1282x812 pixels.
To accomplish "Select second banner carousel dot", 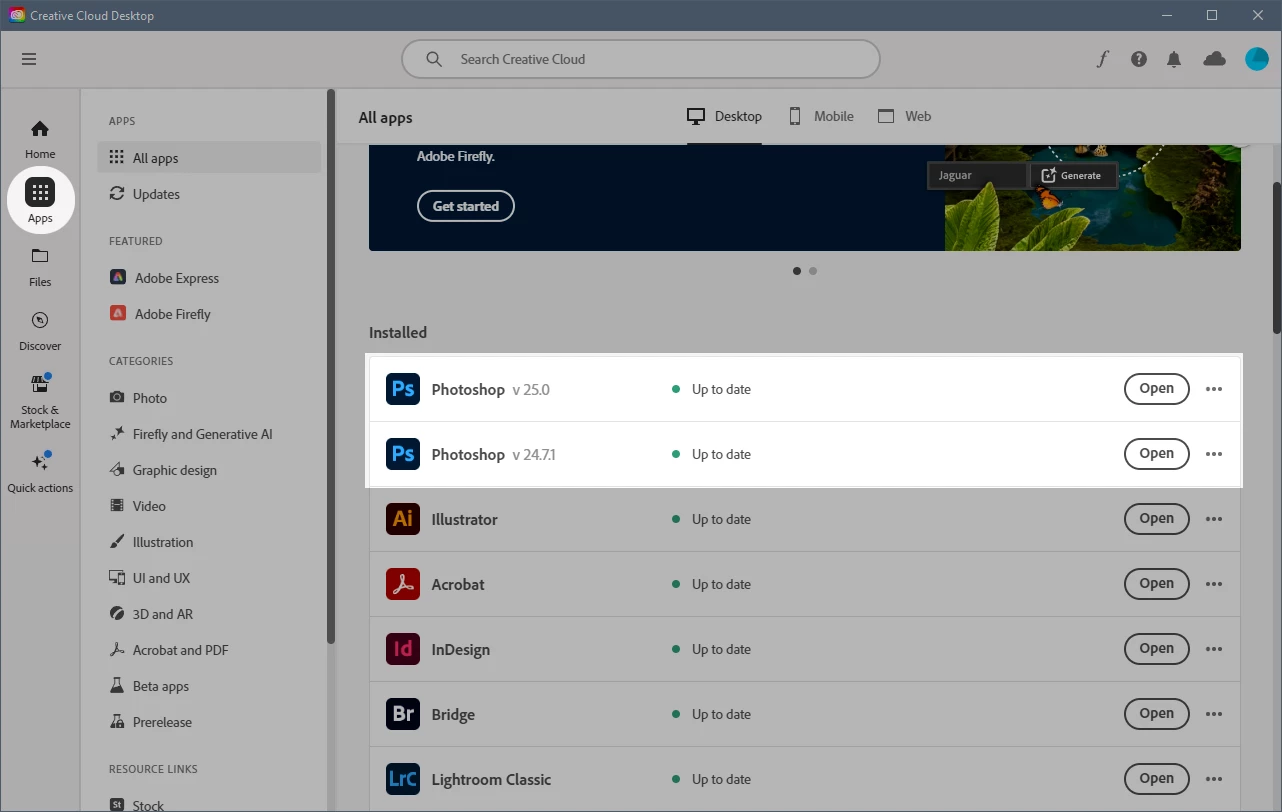I will (813, 271).
